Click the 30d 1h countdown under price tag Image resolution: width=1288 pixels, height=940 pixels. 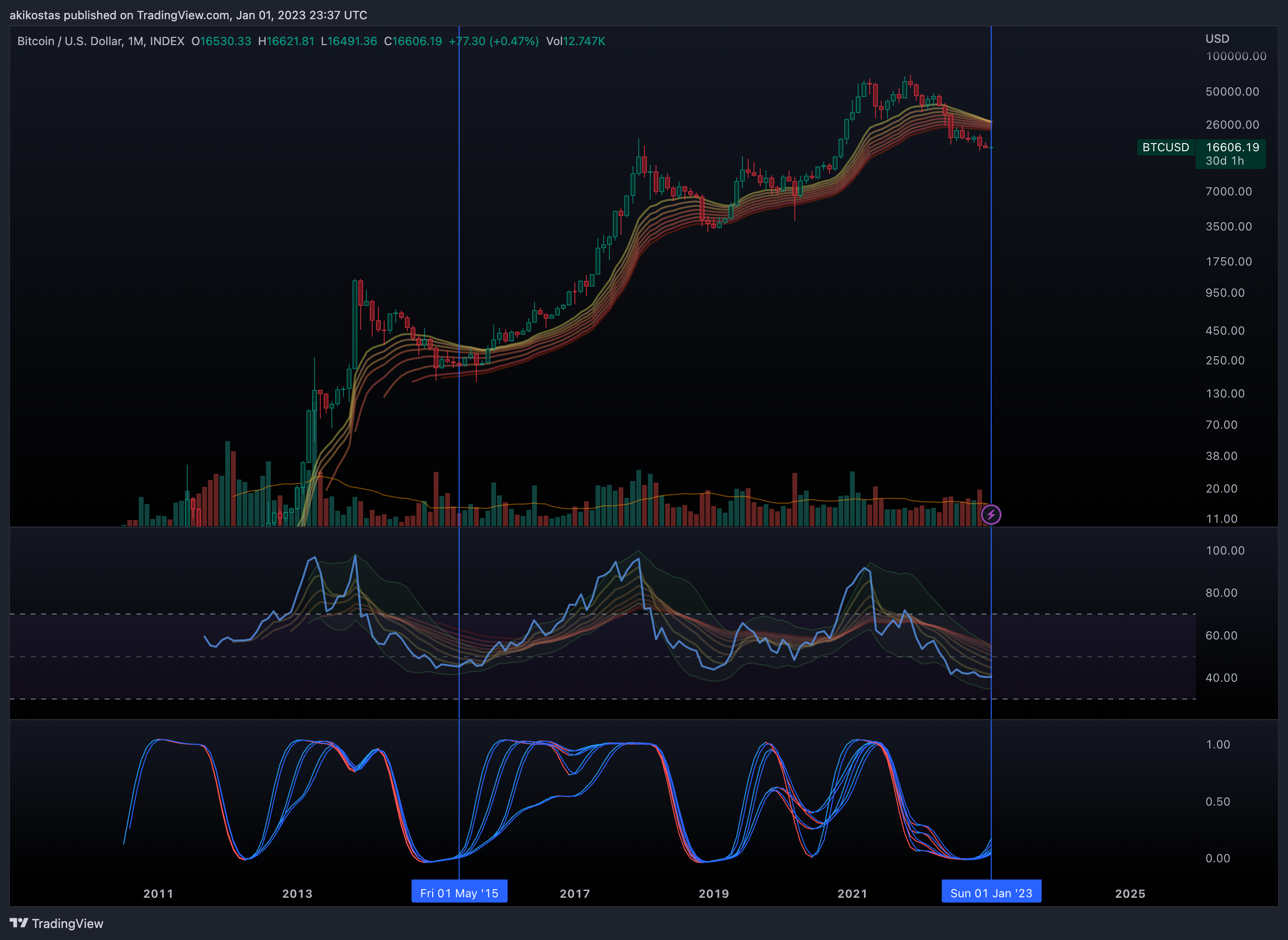[1224, 161]
